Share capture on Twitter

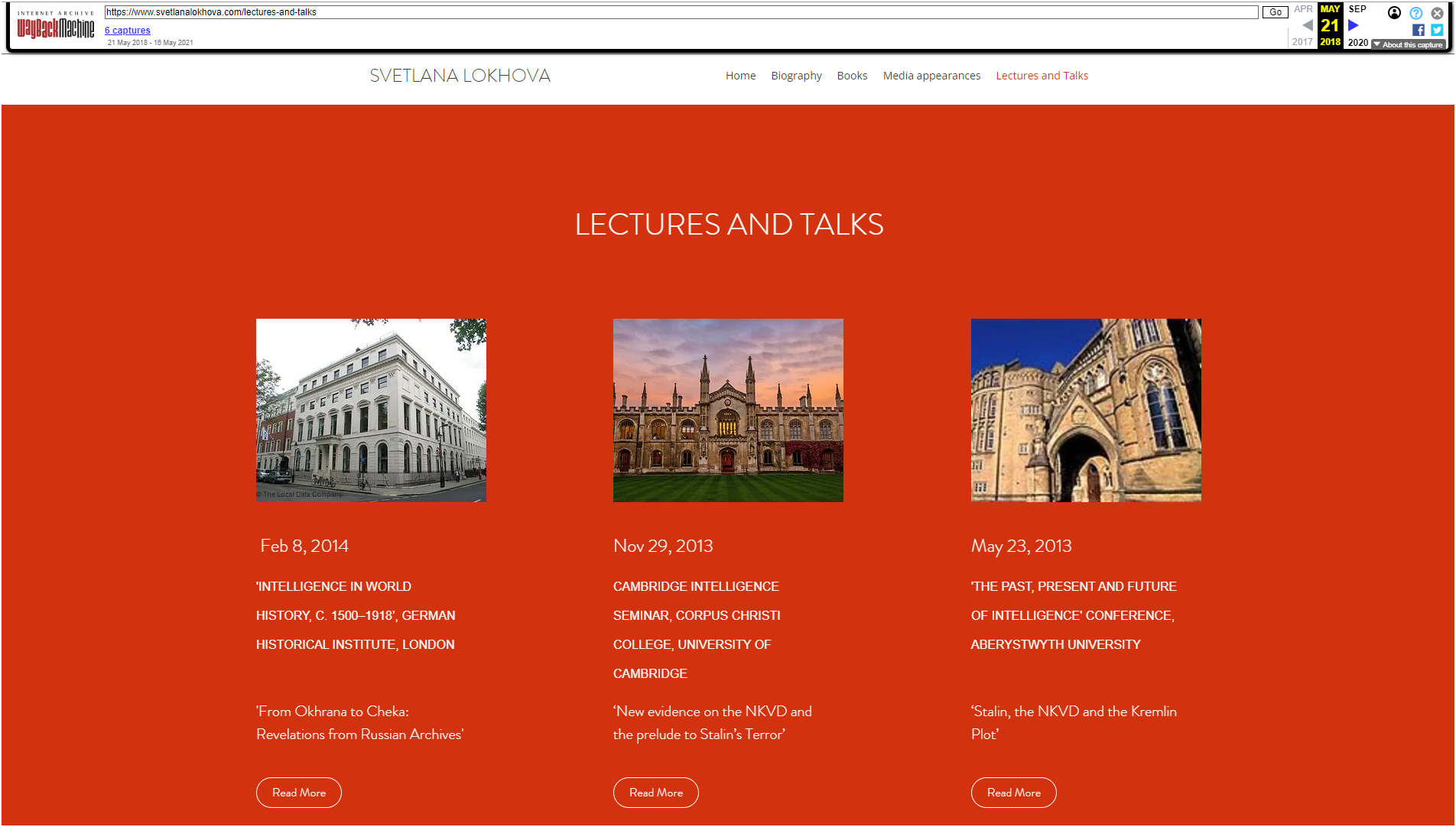click(x=1437, y=30)
